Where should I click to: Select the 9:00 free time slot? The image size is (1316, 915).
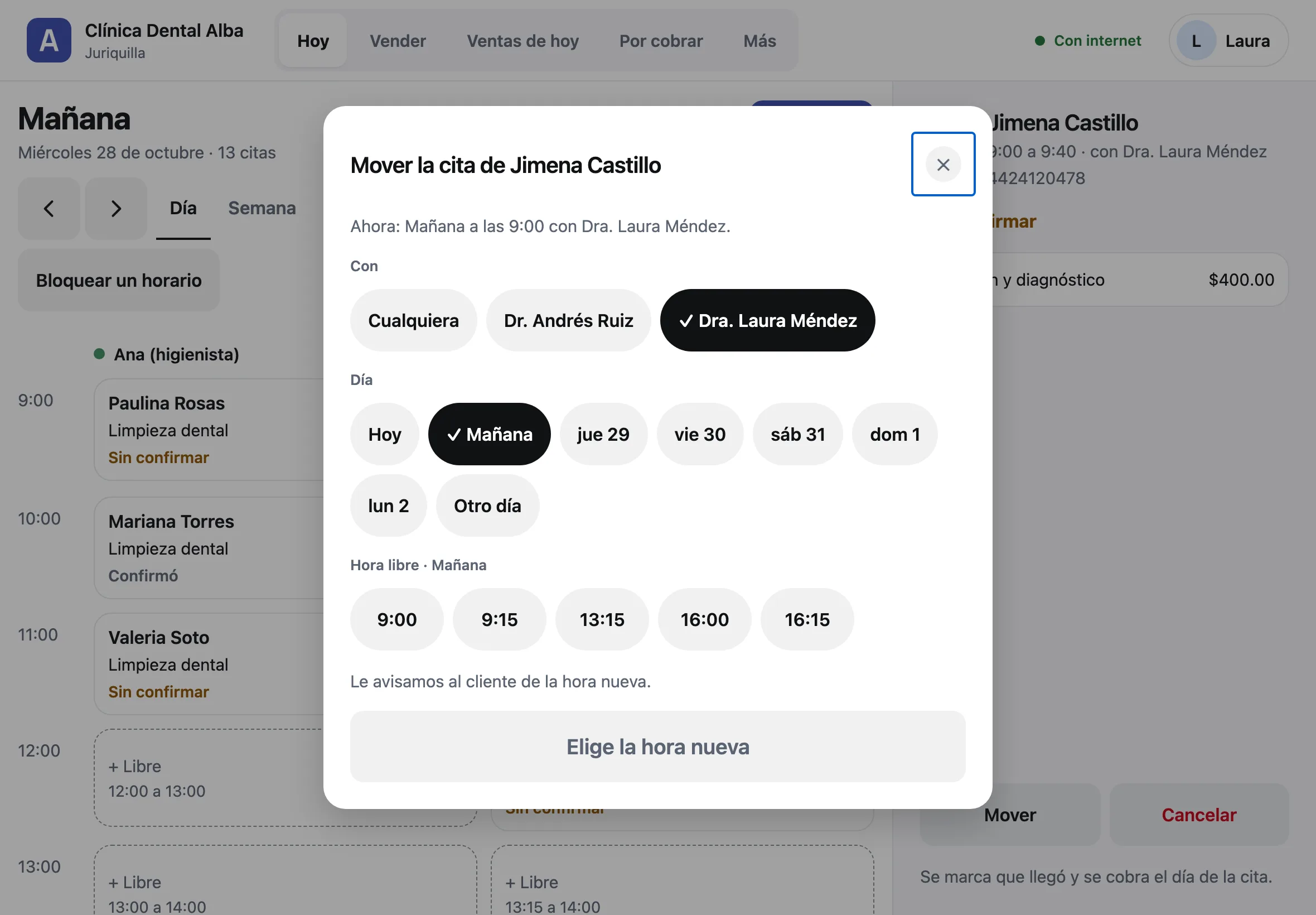(x=396, y=619)
